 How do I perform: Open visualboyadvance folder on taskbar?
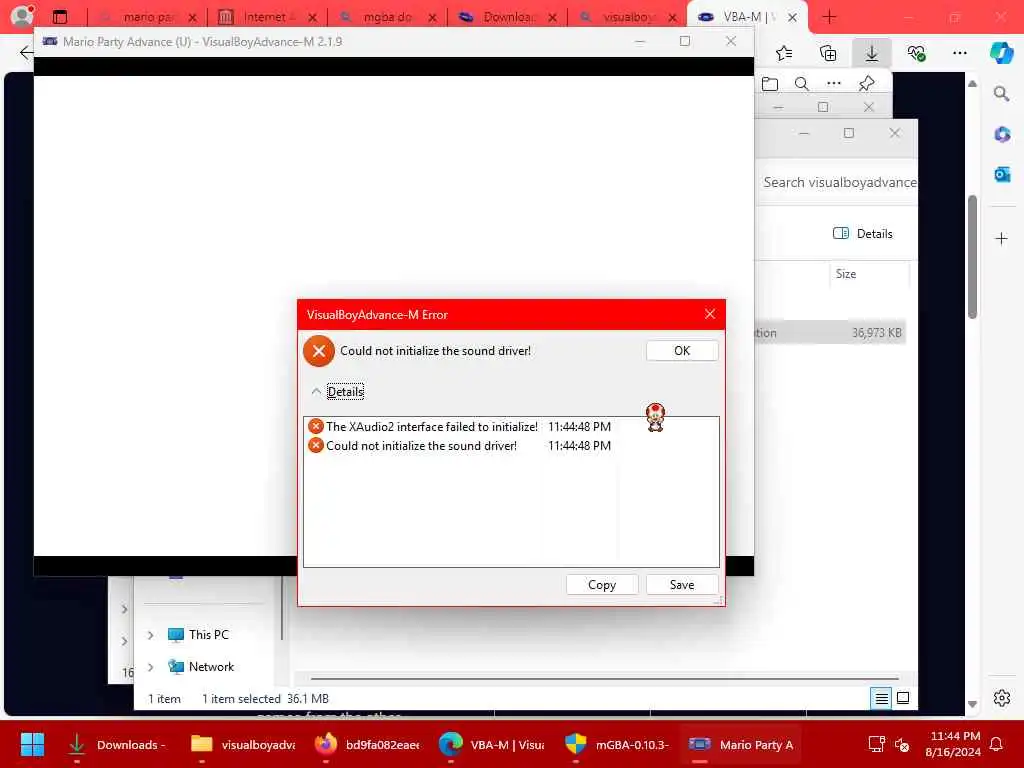pyautogui.click(x=242, y=744)
